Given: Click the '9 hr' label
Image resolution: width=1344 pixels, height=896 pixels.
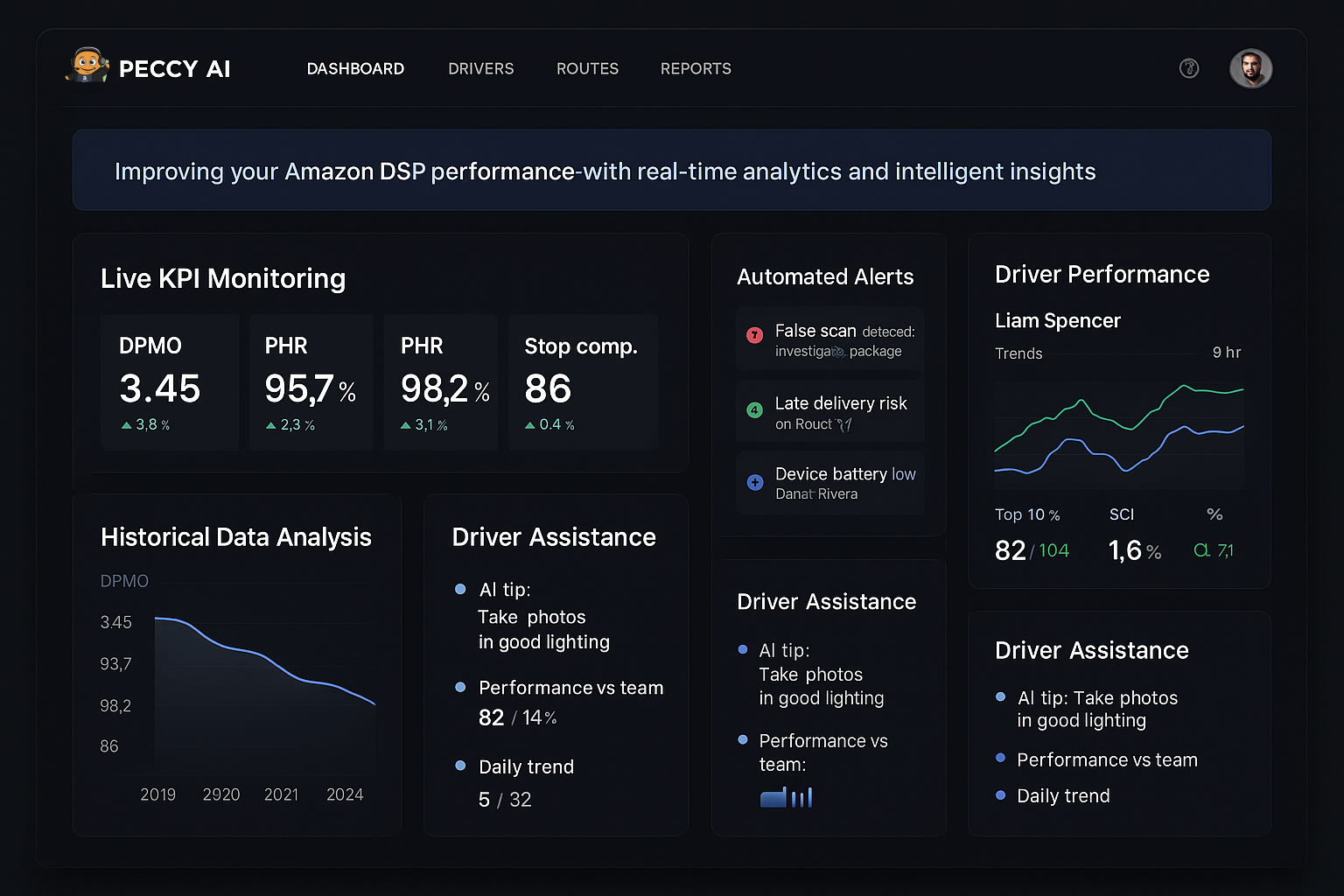Looking at the screenshot, I should pos(1227,353).
